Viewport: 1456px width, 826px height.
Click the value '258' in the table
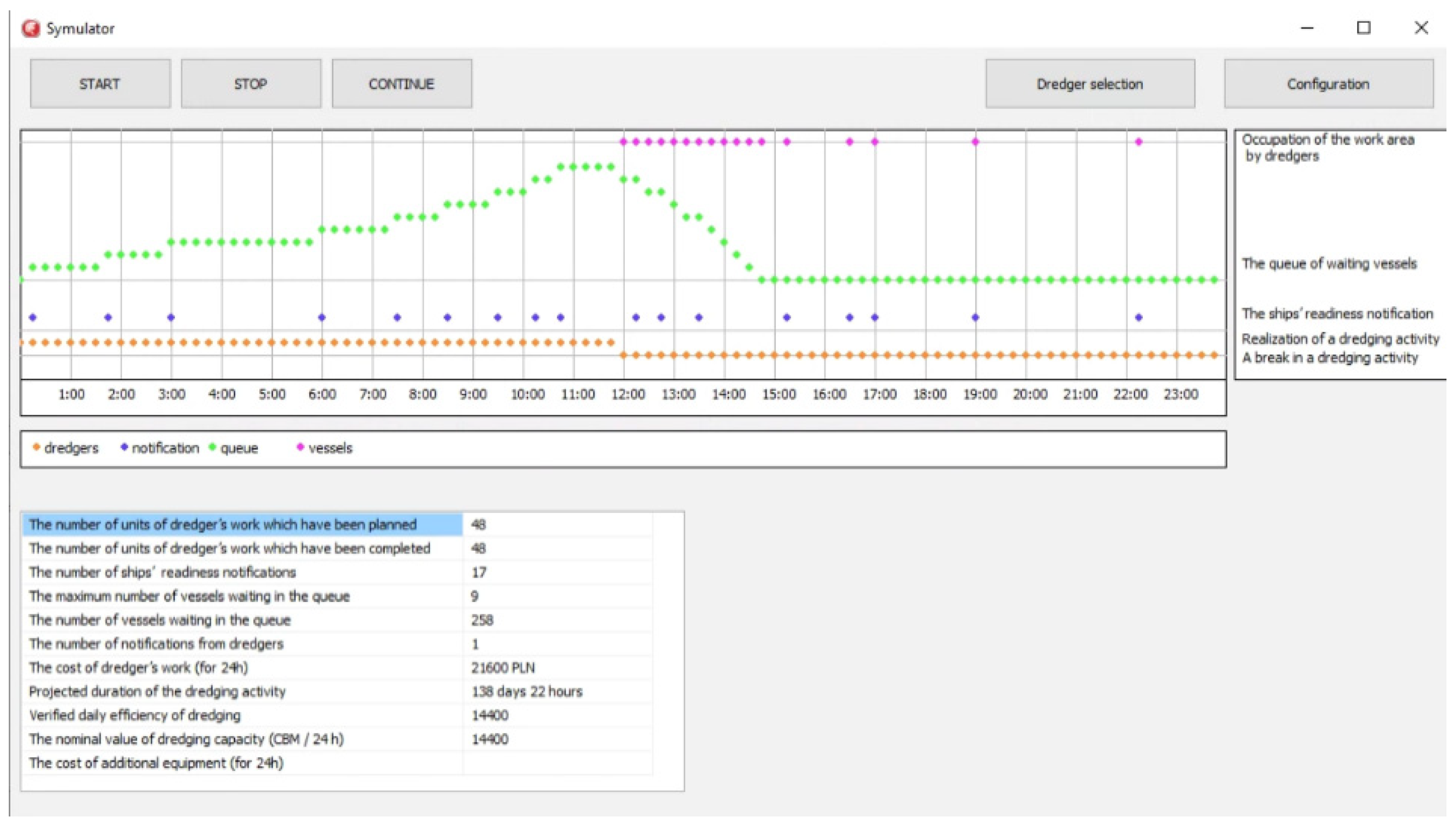pos(482,620)
